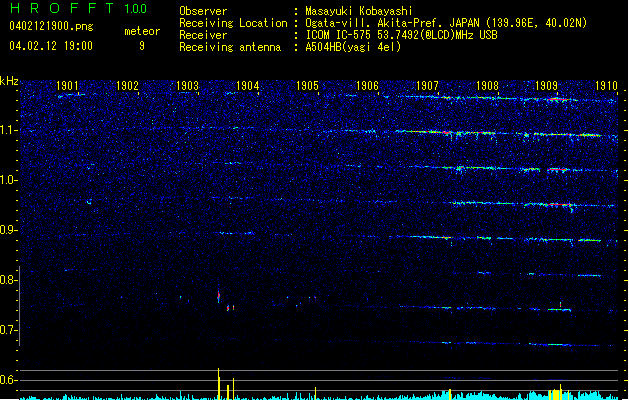Screen dimensions: 629x400
Task: Click the 1909 time axis marker
Action: tap(546, 85)
